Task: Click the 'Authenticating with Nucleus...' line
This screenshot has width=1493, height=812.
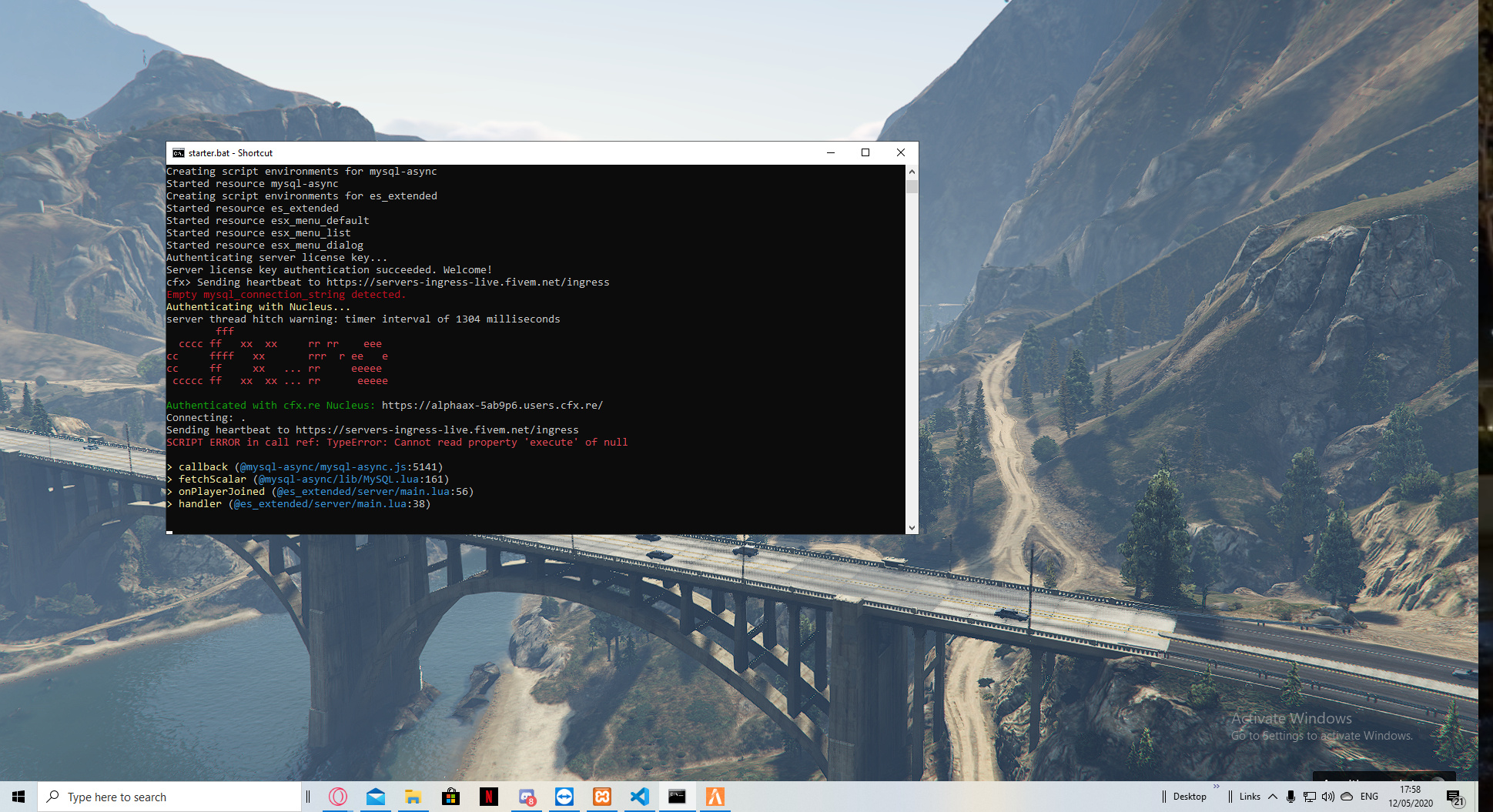Action: click(x=259, y=307)
